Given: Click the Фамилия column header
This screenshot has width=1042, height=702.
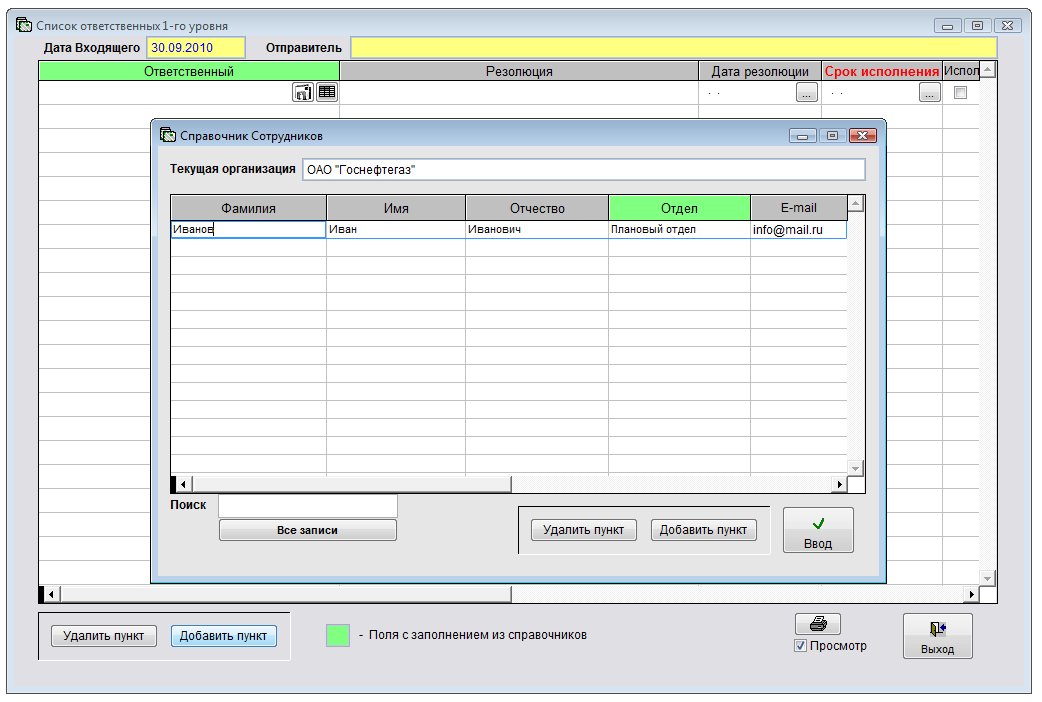Looking at the screenshot, I should click(x=248, y=208).
